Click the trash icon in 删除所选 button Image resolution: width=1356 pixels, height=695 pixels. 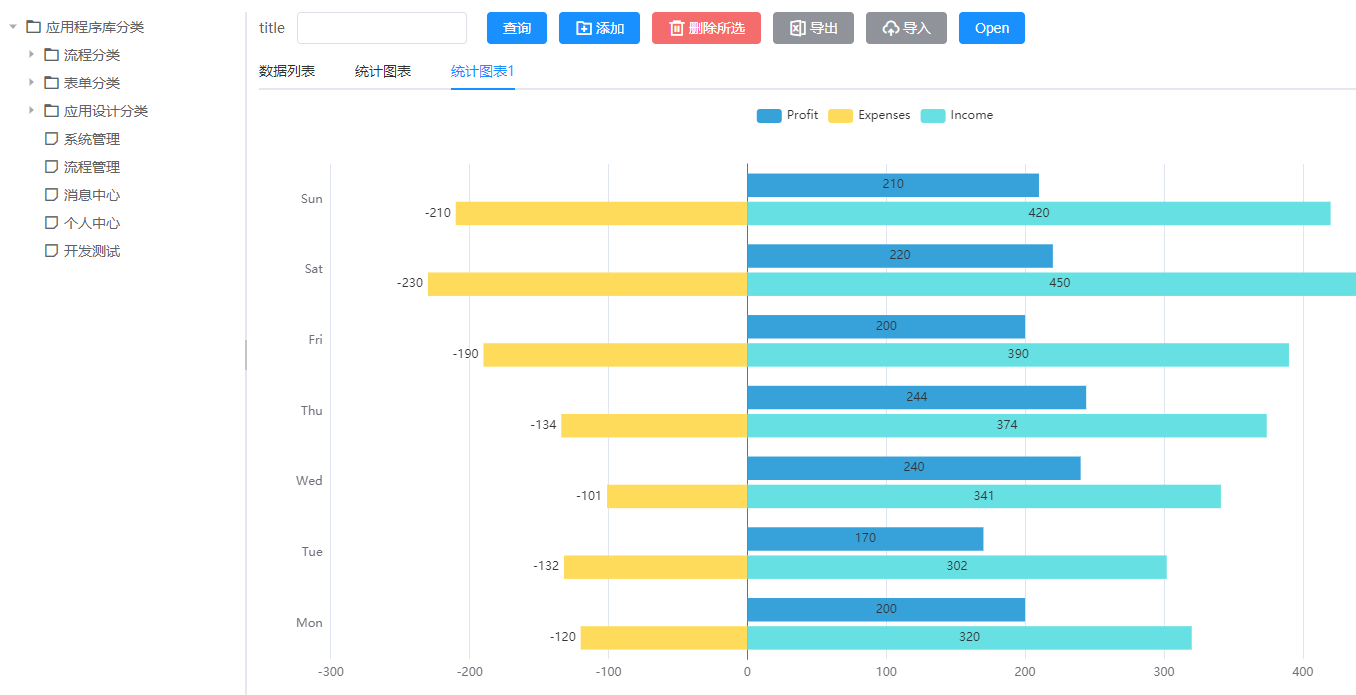pyautogui.click(x=676, y=28)
